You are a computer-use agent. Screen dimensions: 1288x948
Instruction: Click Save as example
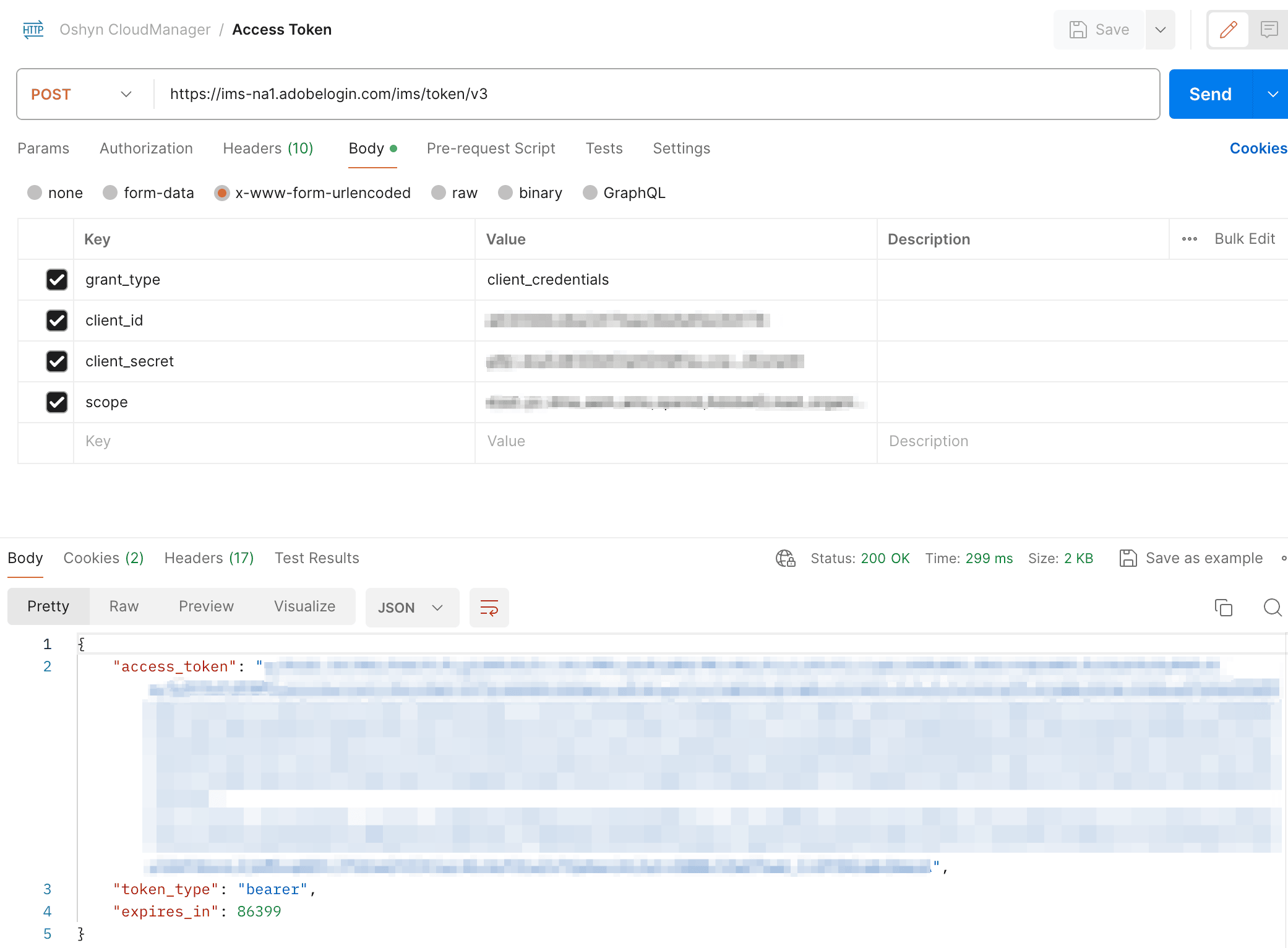point(1191,558)
